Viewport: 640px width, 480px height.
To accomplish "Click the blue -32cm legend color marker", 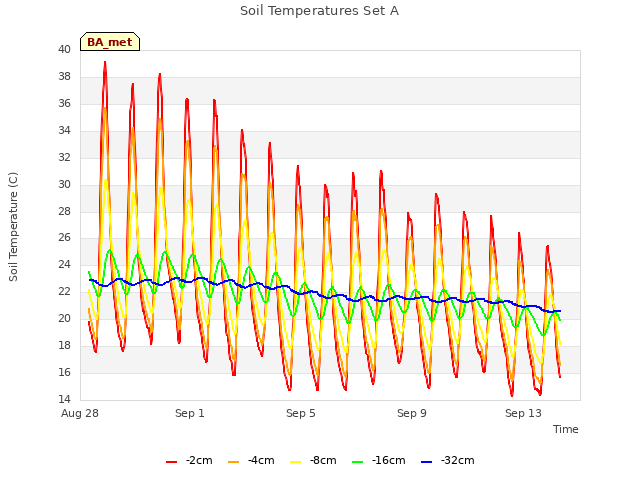I will pos(426,462).
